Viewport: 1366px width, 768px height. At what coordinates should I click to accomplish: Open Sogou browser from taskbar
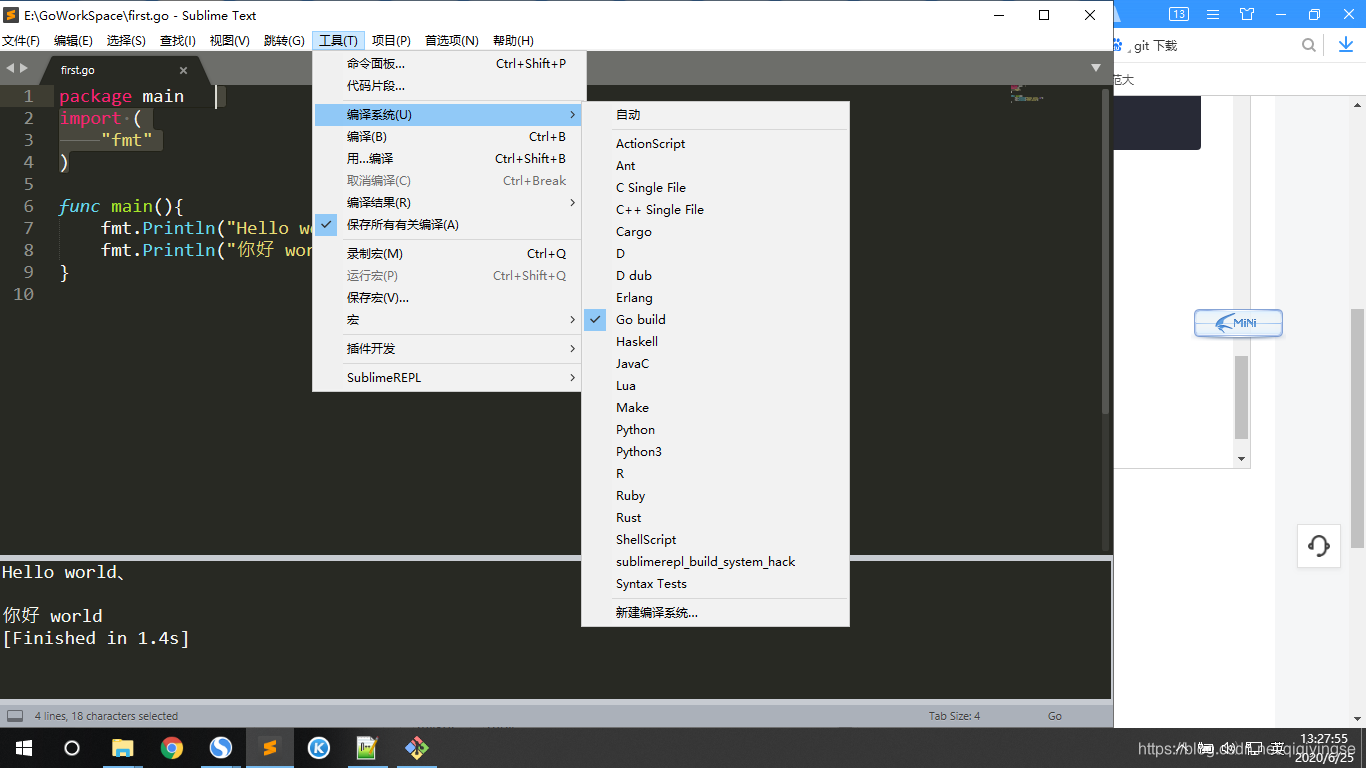(x=220, y=748)
